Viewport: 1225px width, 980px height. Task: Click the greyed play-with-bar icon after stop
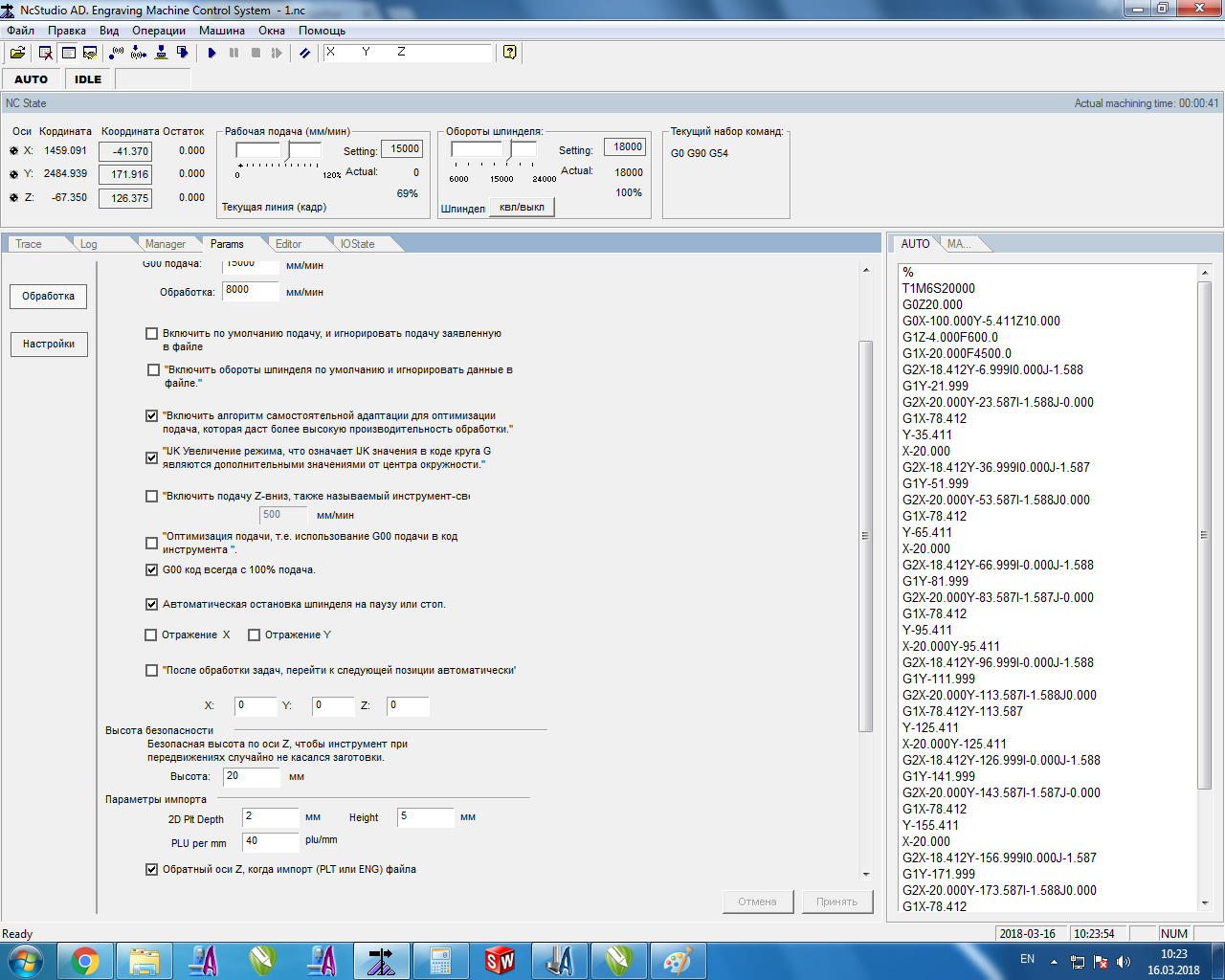(278, 53)
